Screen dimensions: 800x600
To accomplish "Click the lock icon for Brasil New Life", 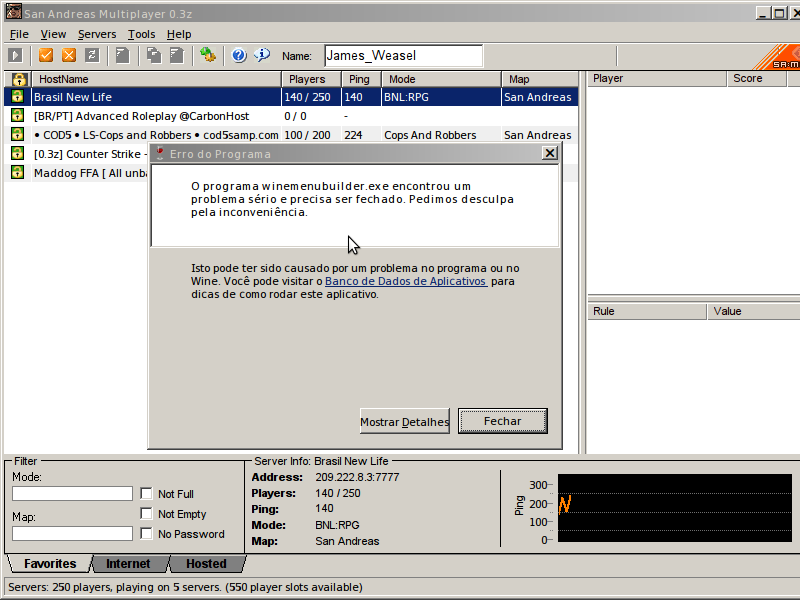I will point(17,96).
